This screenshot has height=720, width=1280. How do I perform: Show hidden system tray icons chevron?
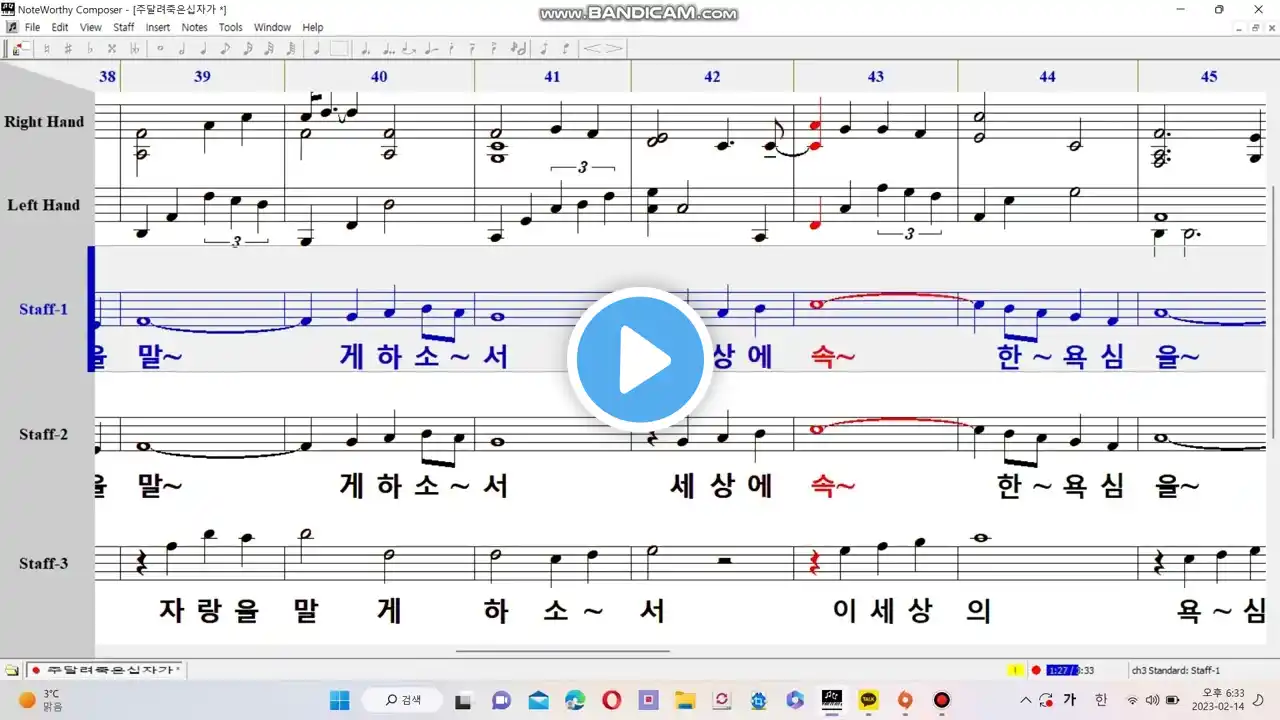click(1025, 700)
